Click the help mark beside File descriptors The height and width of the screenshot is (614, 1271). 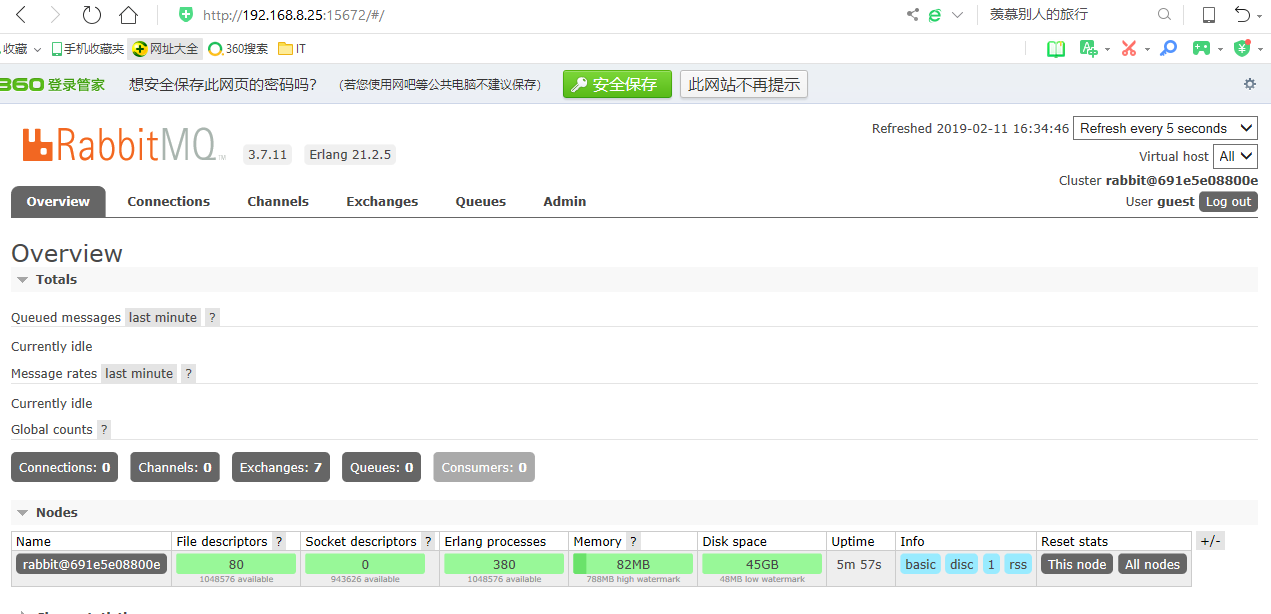[x=279, y=541]
